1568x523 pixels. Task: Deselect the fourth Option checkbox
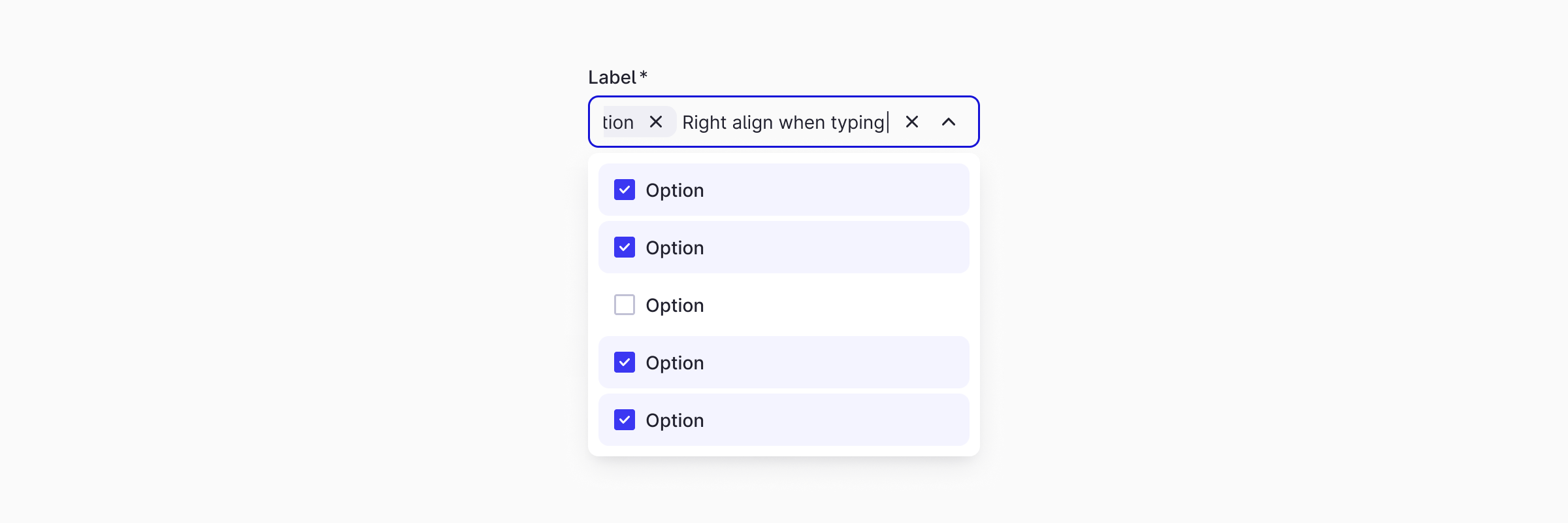(624, 362)
